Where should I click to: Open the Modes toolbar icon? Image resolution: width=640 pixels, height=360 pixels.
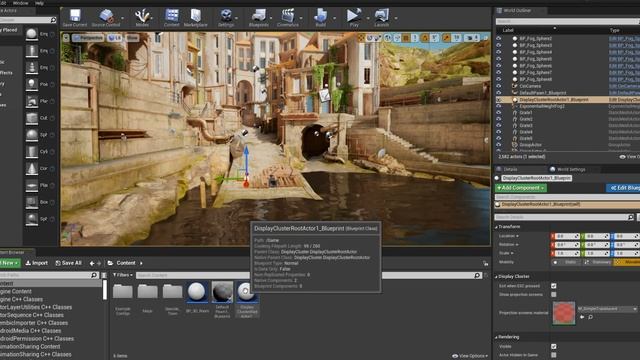point(142,18)
